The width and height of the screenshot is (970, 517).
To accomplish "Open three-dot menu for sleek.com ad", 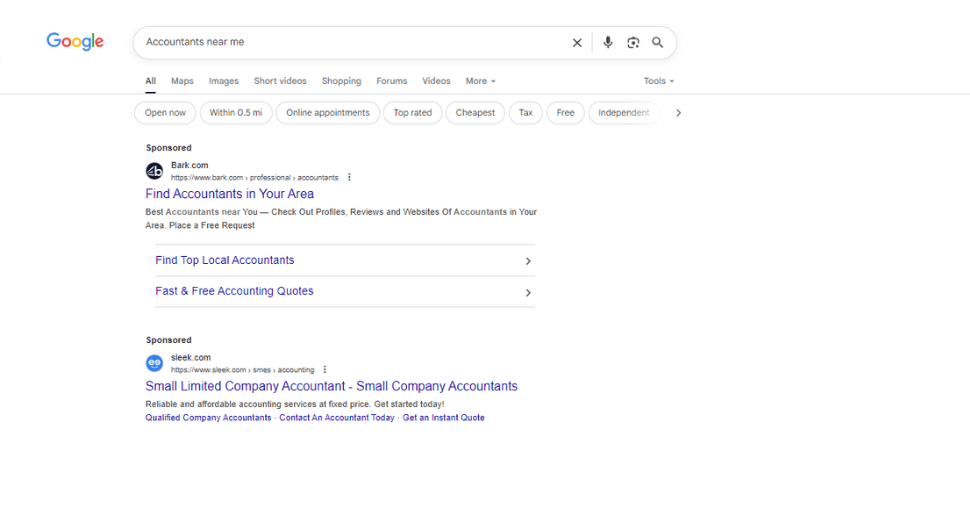I will 325,370.
